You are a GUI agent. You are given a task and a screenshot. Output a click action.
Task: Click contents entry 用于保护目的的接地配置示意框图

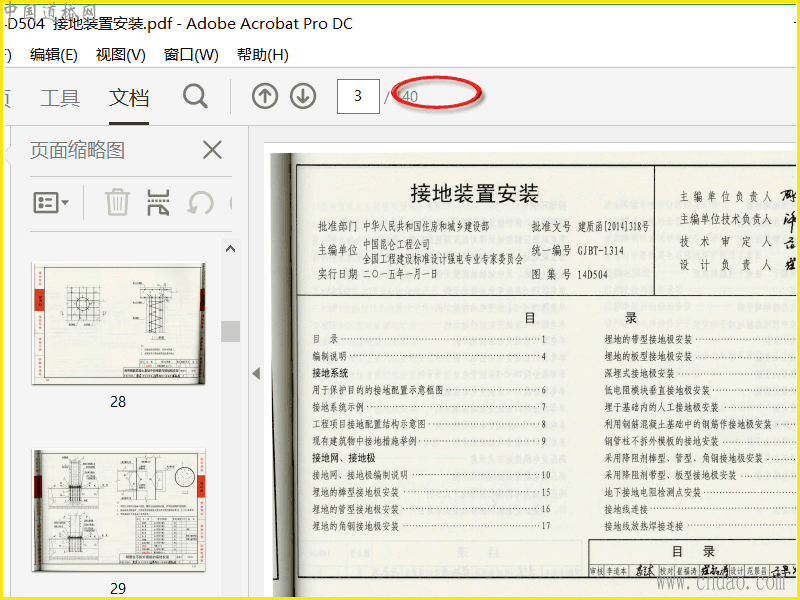point(378,390)
